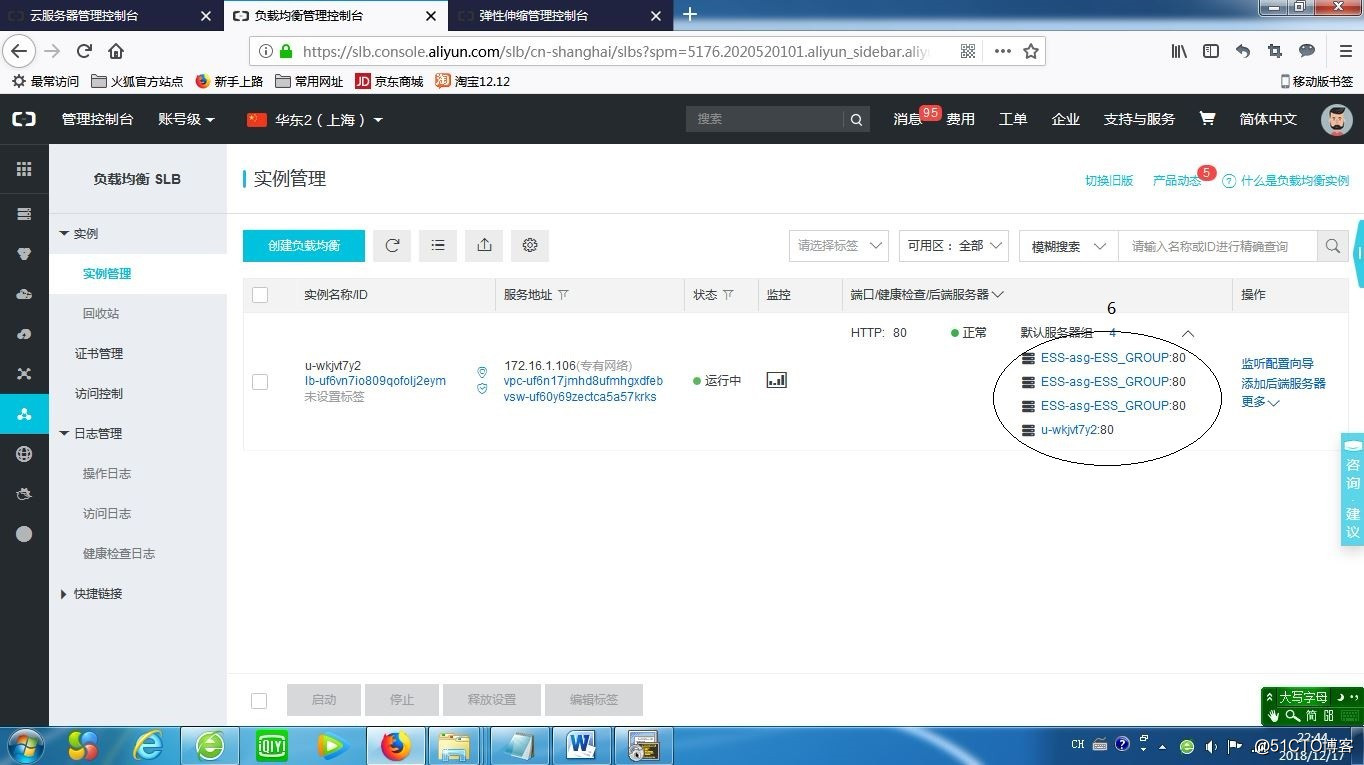
Task: Click 添加后端服务器 link
Action: click(1283, 383)
